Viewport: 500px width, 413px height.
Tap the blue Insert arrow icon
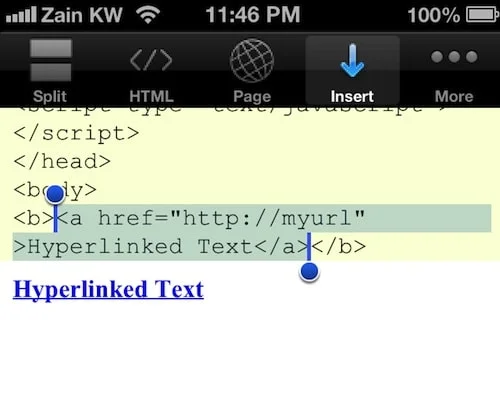[352, 60]
